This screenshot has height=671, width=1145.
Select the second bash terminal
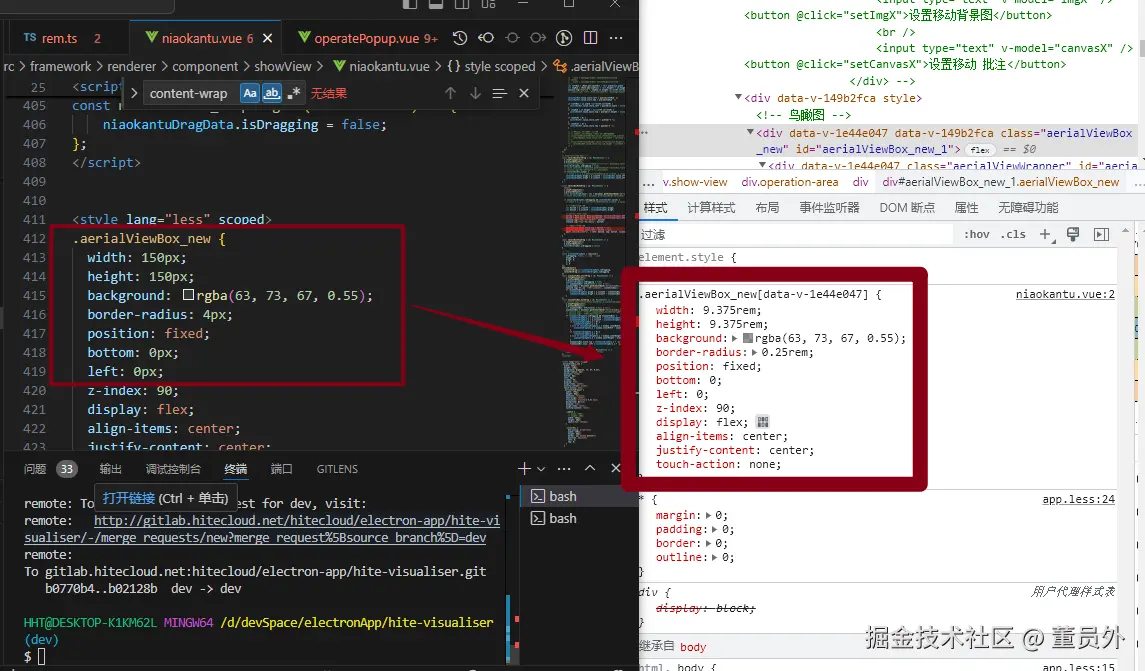[x=577, y=518]
